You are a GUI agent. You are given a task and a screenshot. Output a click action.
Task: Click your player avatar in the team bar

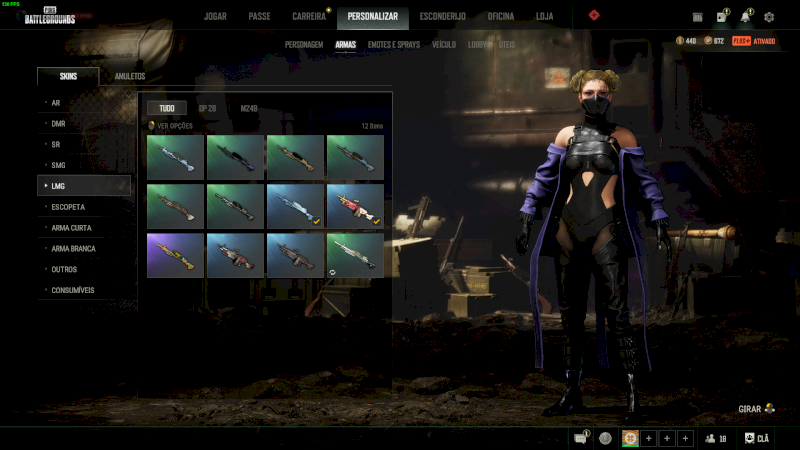coord(630,438)
